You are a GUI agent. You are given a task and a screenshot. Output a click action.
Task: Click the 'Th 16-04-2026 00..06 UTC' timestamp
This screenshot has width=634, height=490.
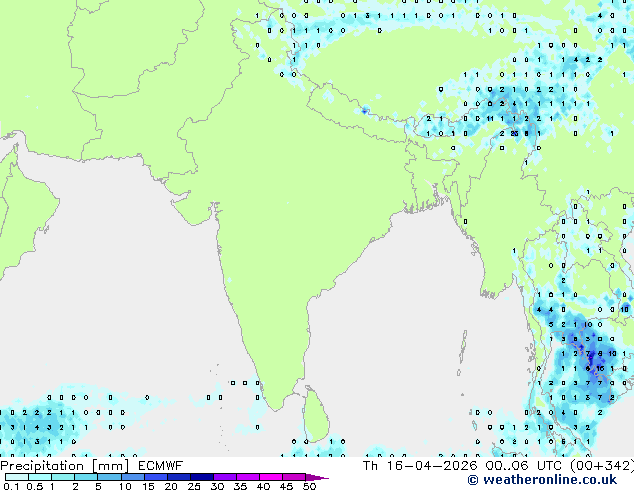pos(464,466)
